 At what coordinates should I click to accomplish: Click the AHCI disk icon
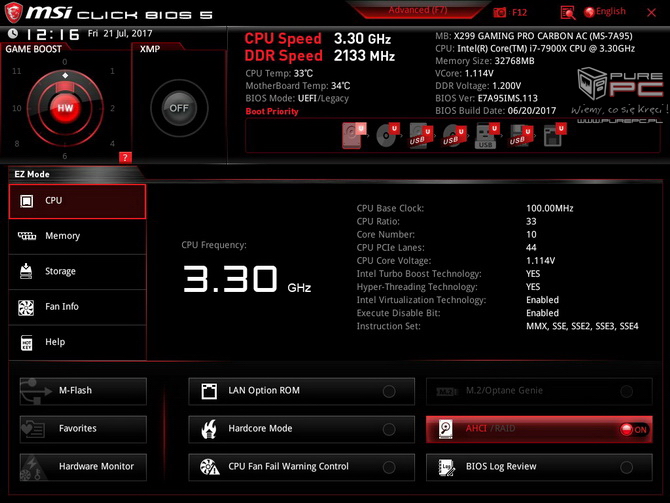coord(446,429)
